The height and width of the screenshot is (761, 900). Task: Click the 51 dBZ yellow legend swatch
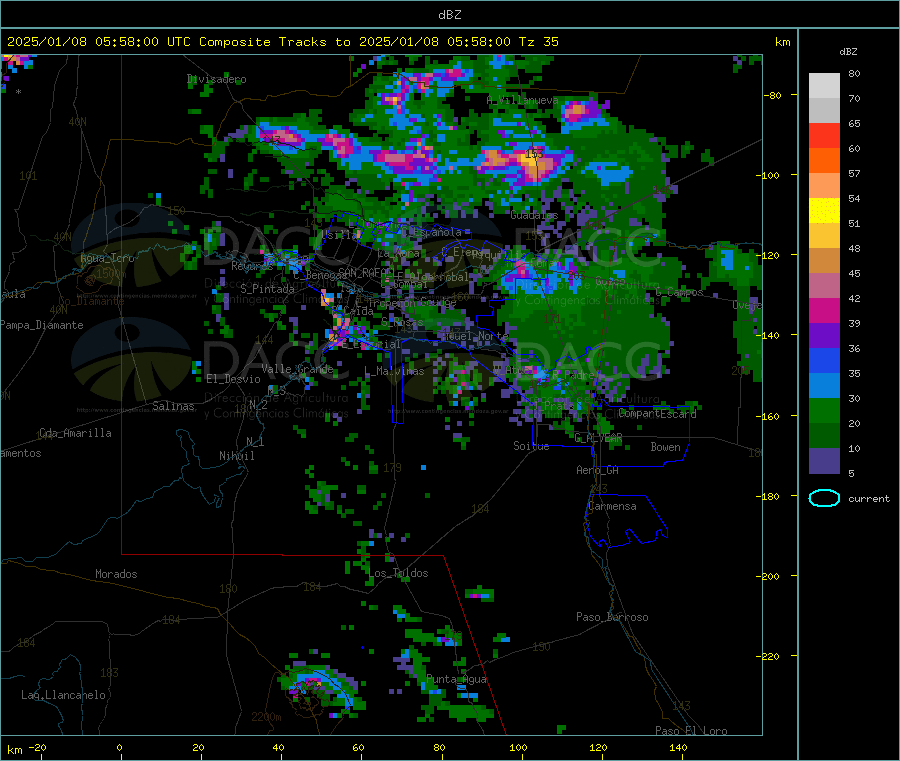point(824,211)
